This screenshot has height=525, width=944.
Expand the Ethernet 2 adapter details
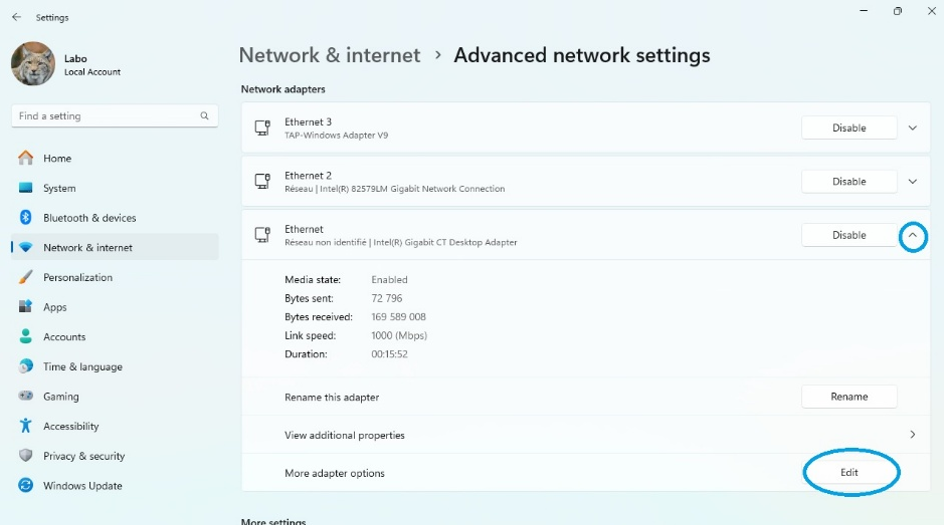coord(912,182)
